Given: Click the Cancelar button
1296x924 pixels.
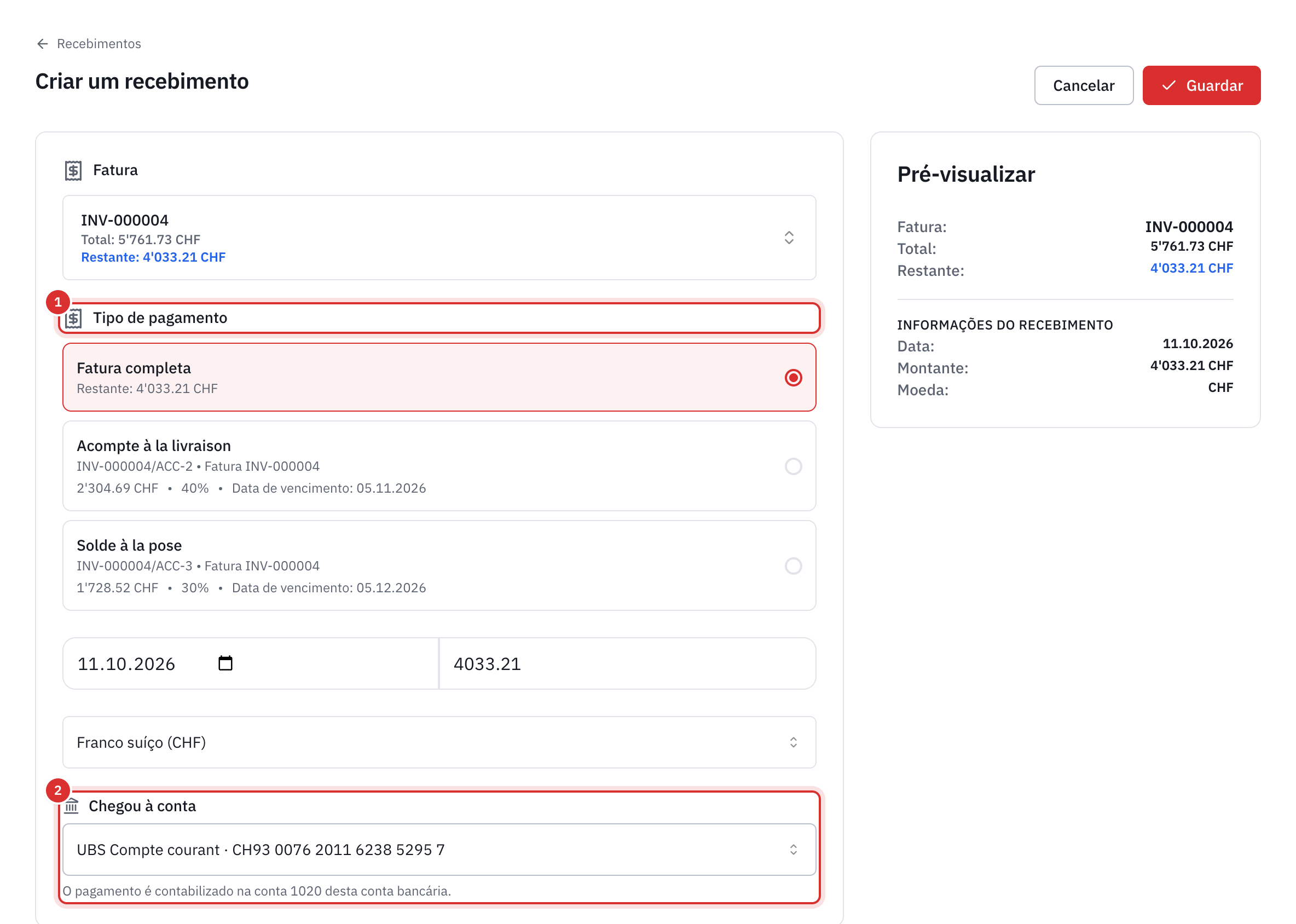Looking at the screenshot, I should pos(1084,85).
